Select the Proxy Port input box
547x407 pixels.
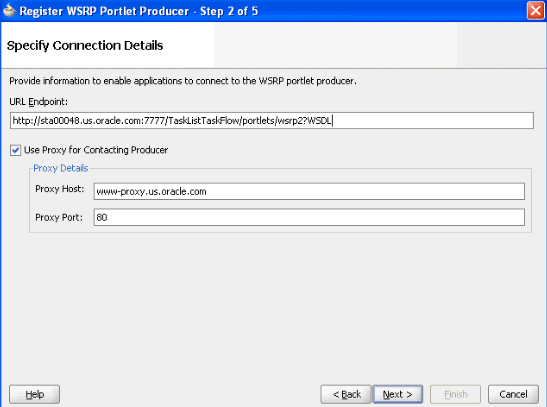(x=309, y=217)
